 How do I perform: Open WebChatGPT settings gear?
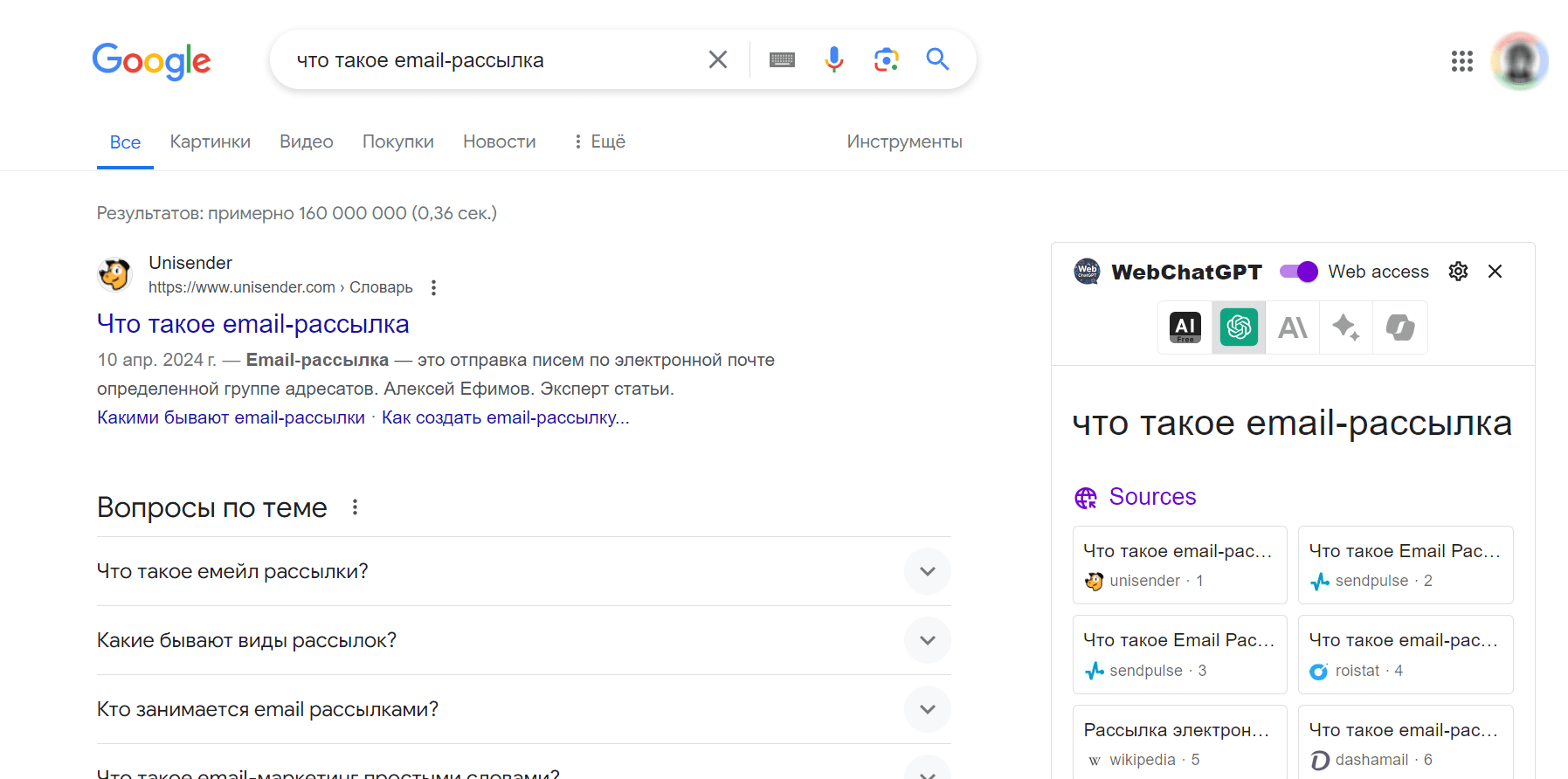(x=1458, y=271)
